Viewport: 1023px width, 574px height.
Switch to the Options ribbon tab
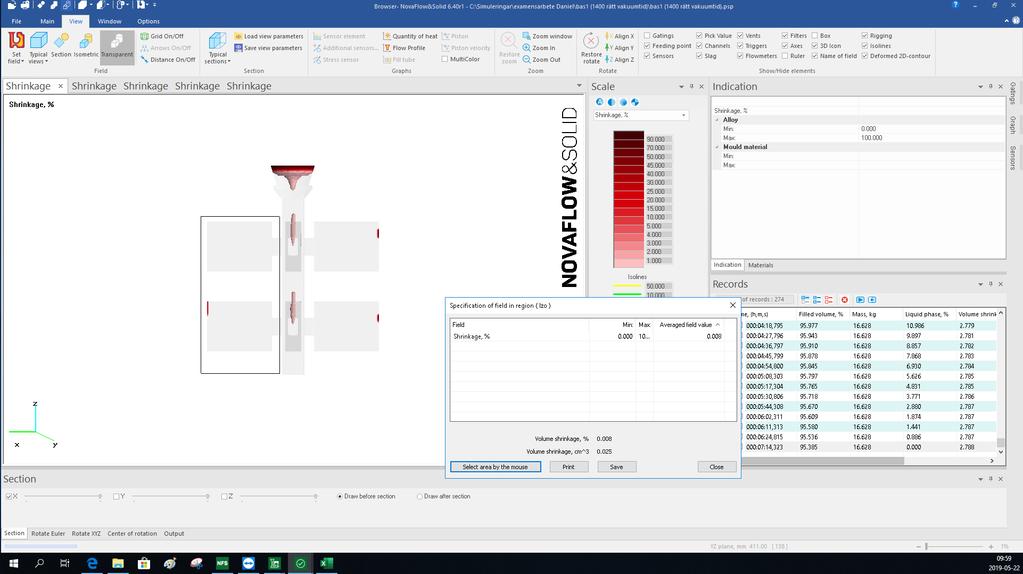tap(149, 21)
